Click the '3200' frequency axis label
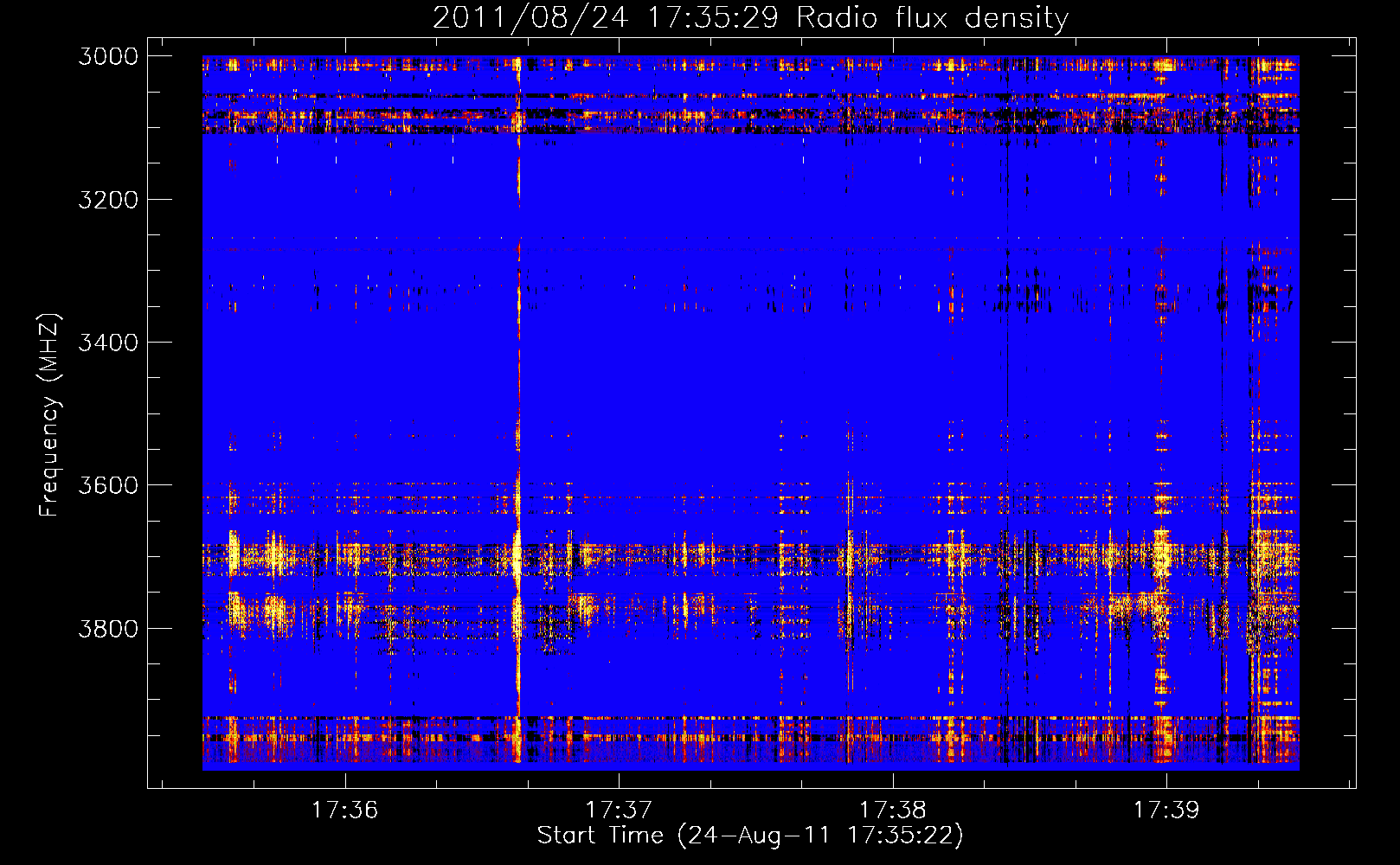Screen dimensions: 1400x865 [x=108, y=200]
